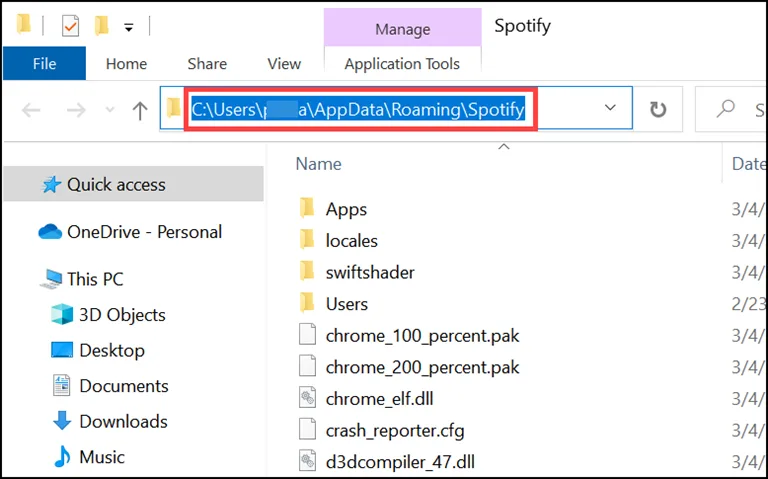
Task: Click the Properties checkmark icon in title bar
Action: point(71,25)
